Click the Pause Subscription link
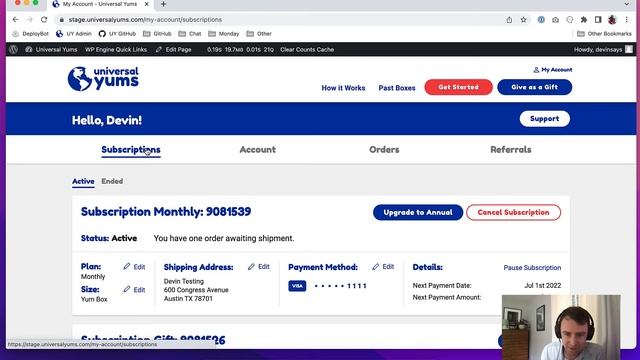640x360 pixels. [532, 268]
